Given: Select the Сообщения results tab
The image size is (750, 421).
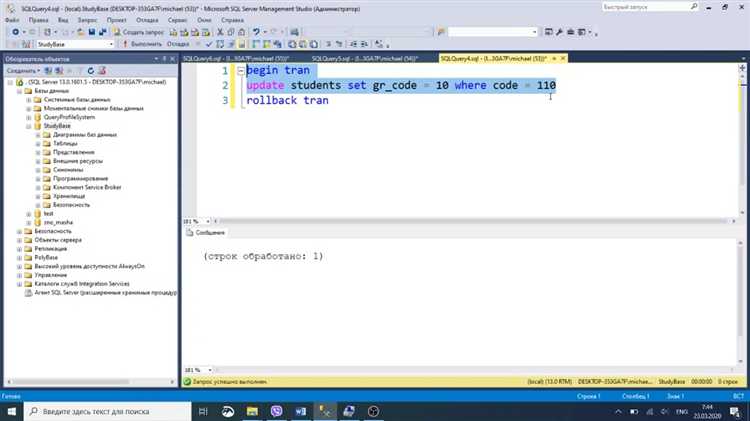Looking at the screenshot, I should pyautogui.click(x=206, y=233).
